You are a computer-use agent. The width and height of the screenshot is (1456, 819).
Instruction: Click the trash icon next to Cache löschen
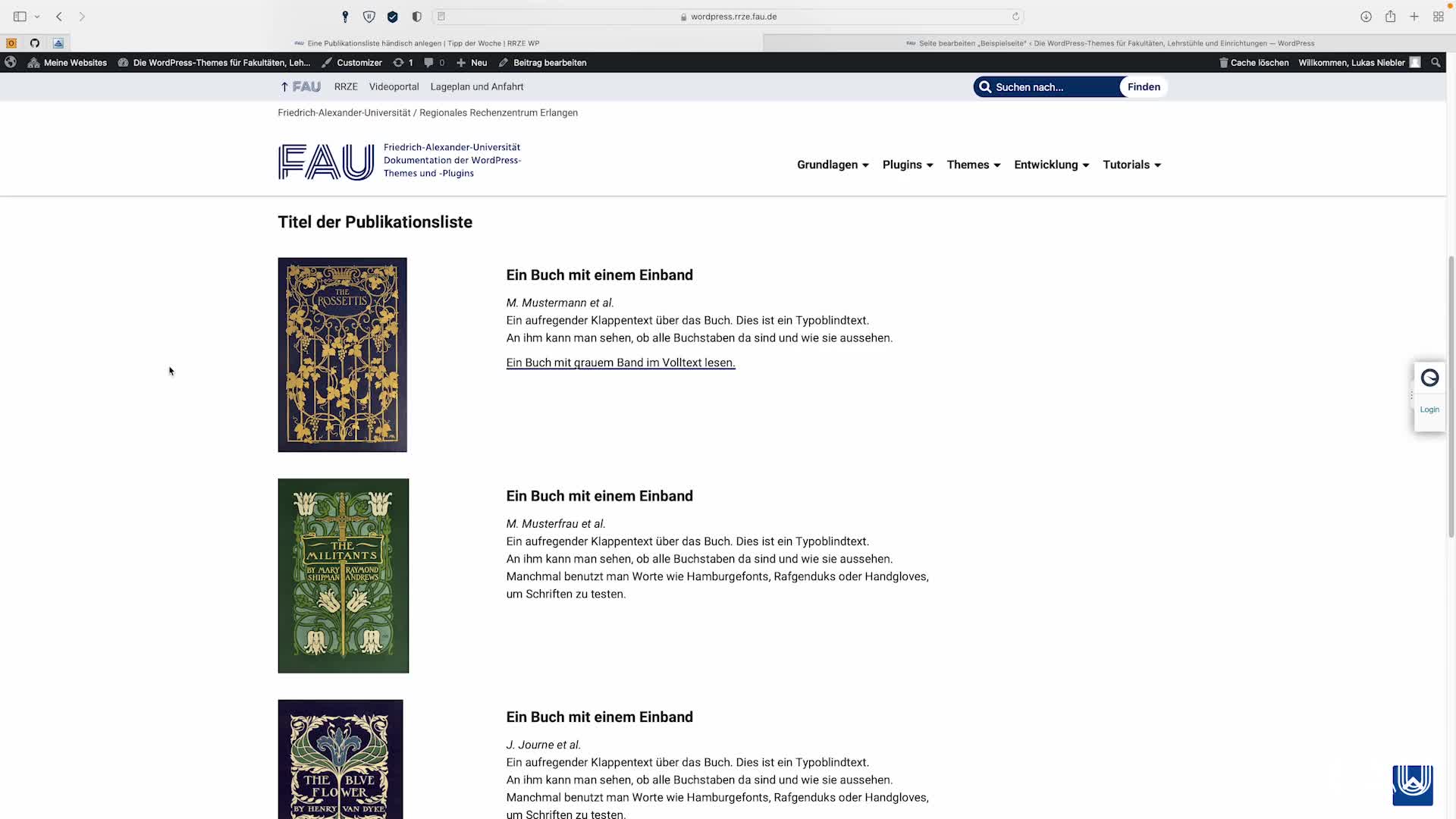[1223, 62]
